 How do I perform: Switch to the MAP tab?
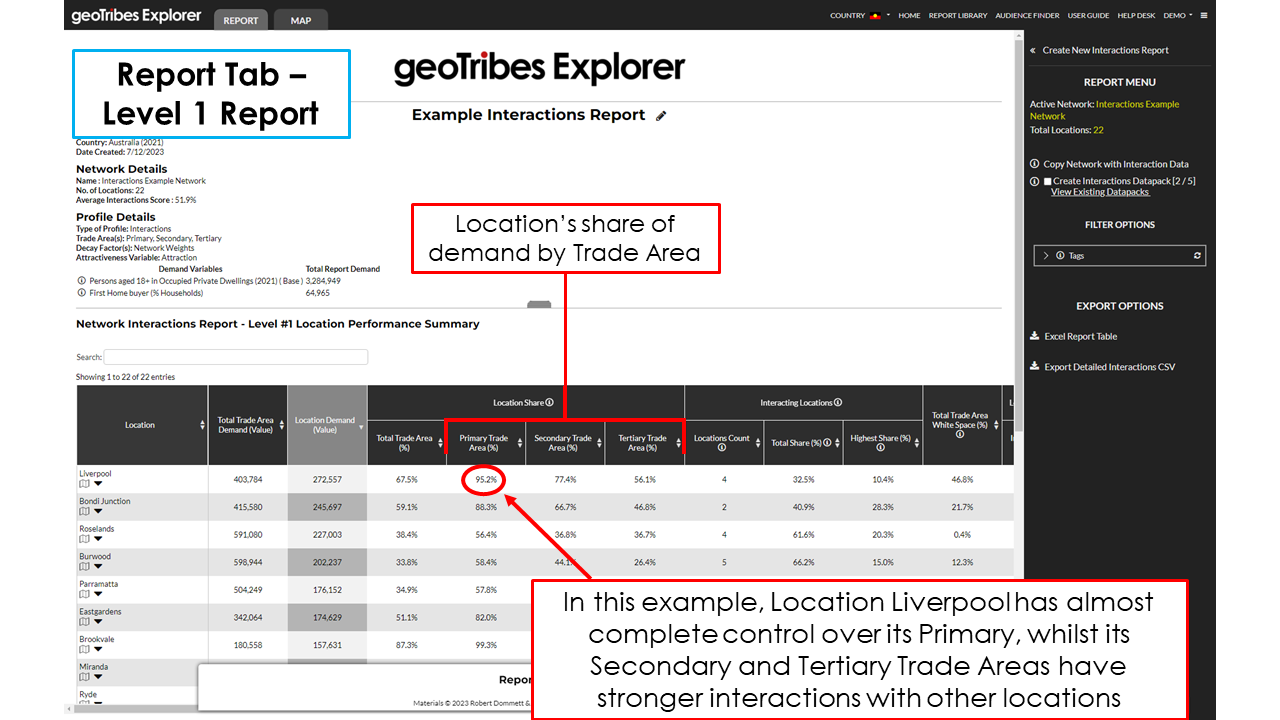pyautogui.click(x=300, y=20)
